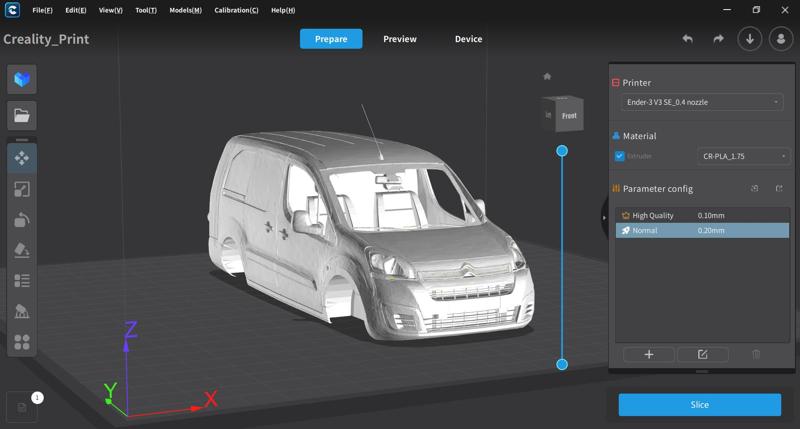Click the Redo arrow icon
Screen dimensions: 800x429
click(x=718, y=39)
